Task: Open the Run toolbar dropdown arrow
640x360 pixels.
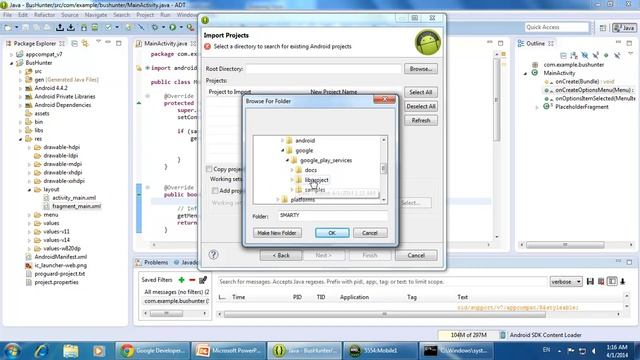Action: pyautogui.click(x=180, y=27)
